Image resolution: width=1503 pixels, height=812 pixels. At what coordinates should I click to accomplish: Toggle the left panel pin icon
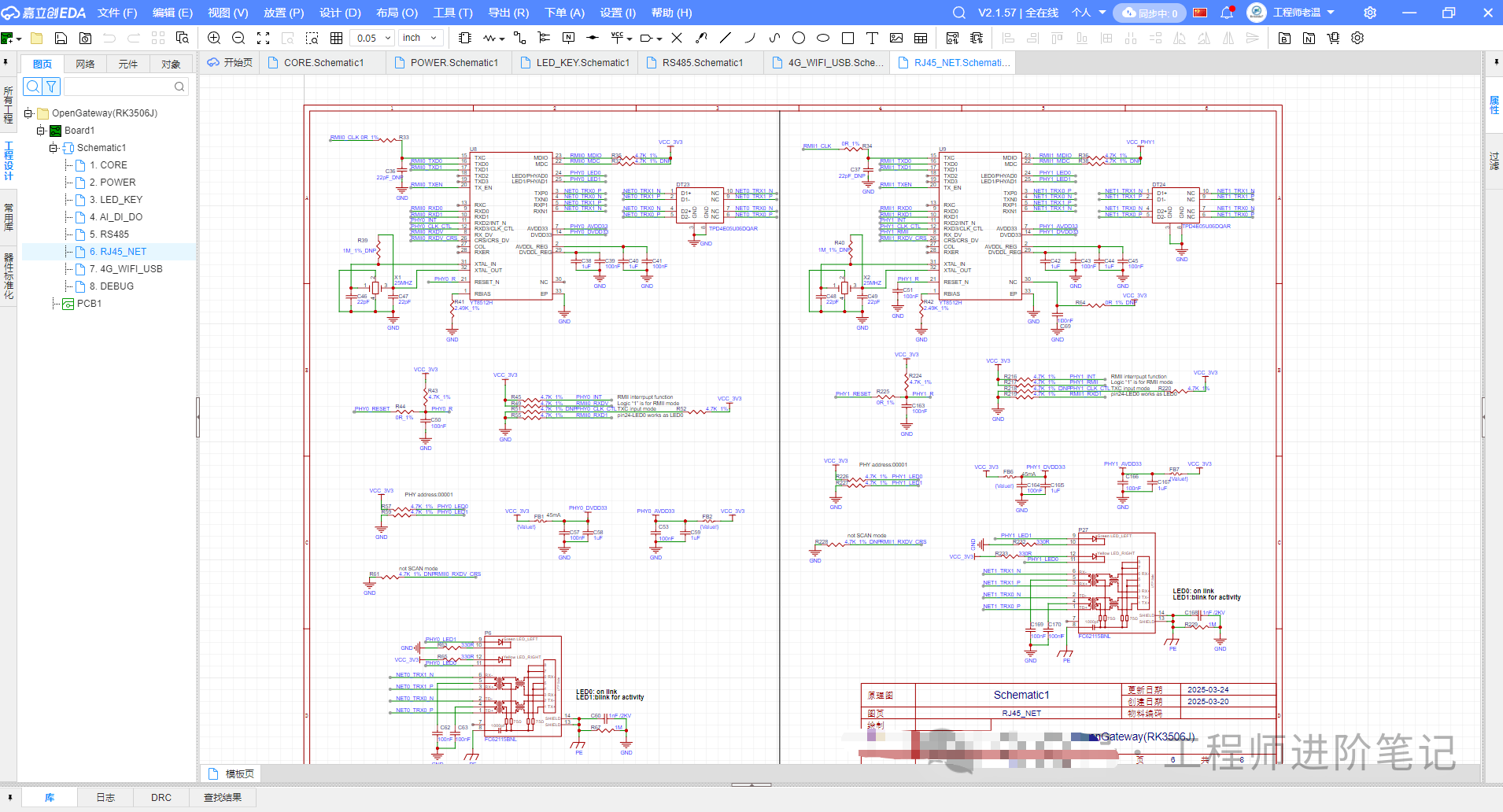6,62
